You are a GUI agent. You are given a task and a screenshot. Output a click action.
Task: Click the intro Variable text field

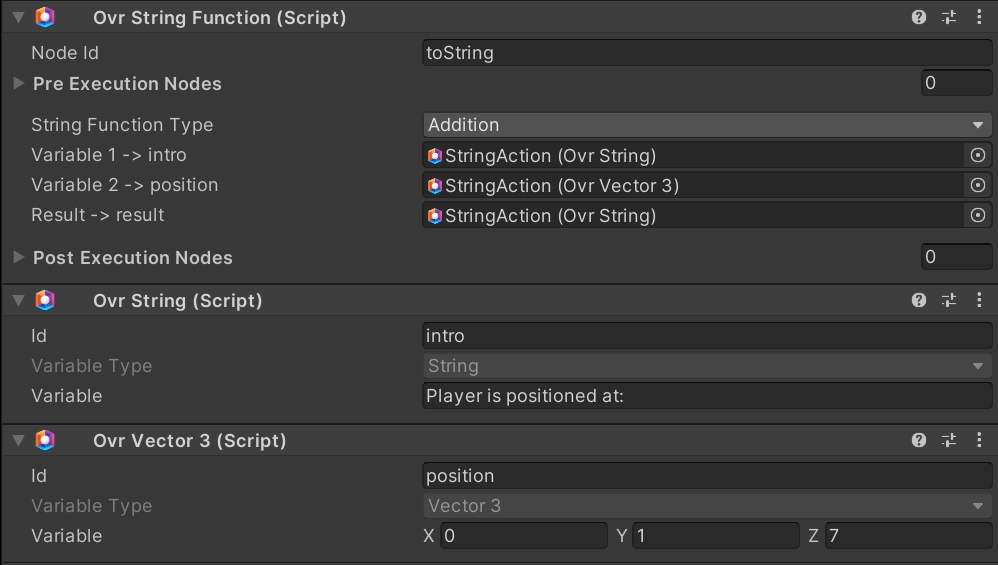[x=707, y=396]
